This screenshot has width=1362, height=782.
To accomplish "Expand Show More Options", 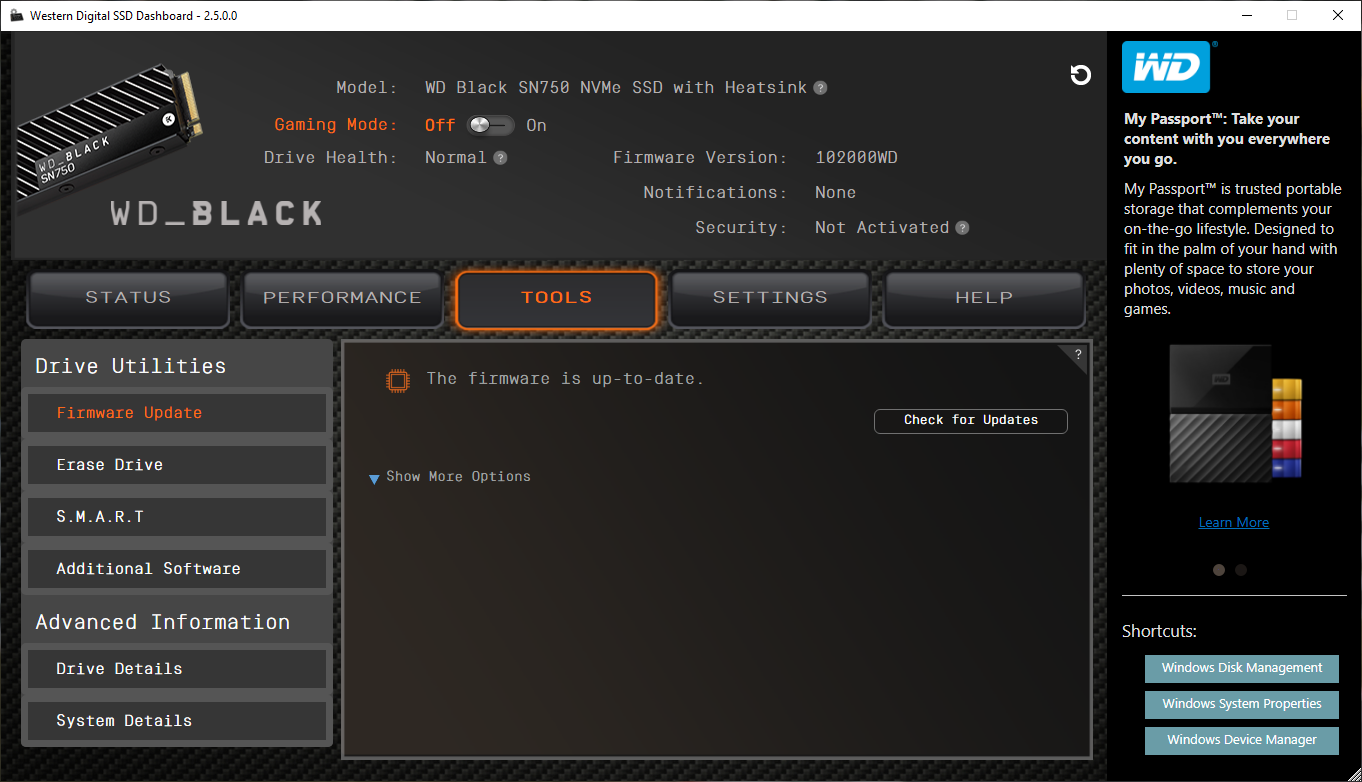I will [450, 477].
